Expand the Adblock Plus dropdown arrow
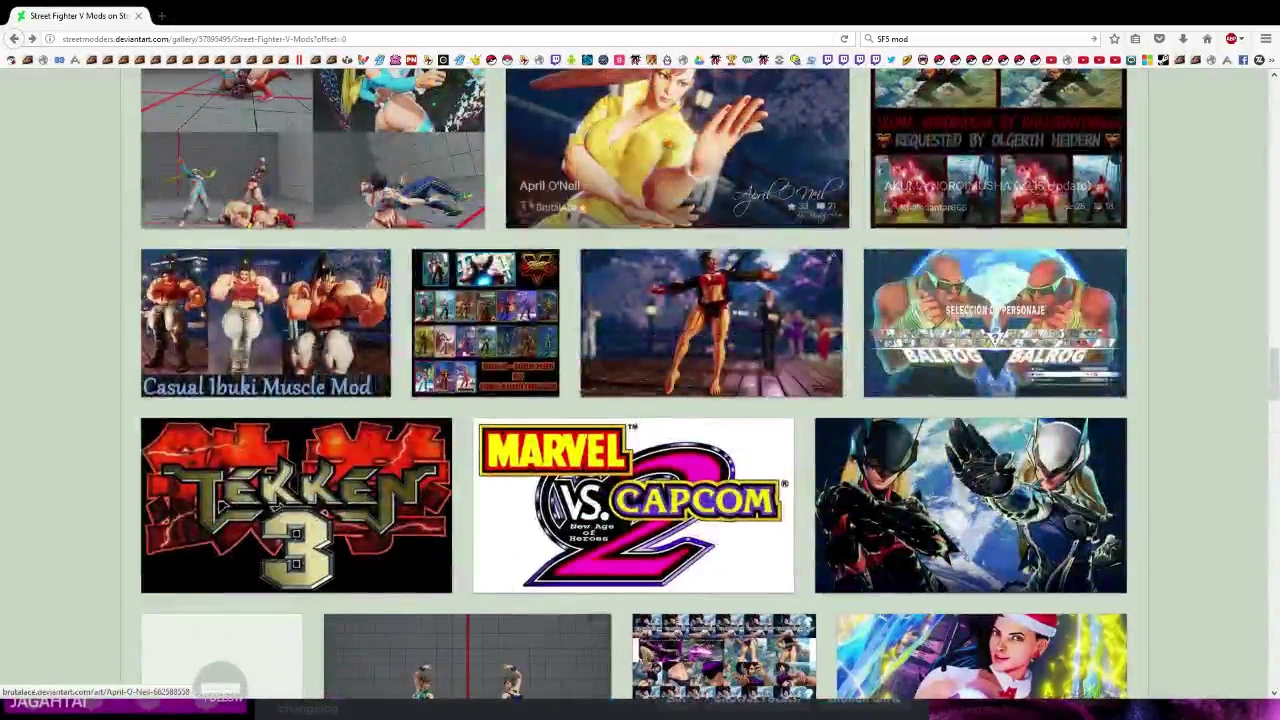 pyautogui.click(x=1241, y=39)
